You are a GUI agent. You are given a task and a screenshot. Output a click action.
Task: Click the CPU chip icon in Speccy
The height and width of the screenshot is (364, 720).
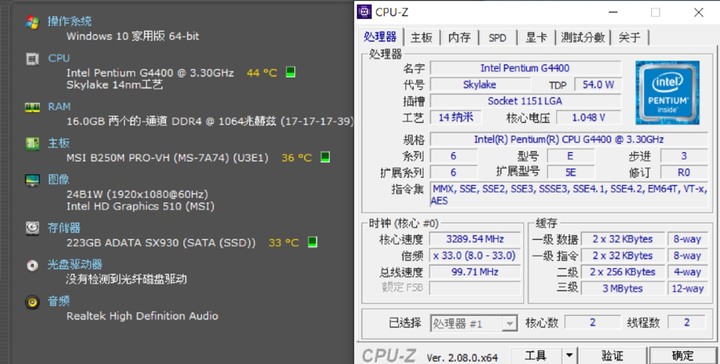click(x=32, y=59)
